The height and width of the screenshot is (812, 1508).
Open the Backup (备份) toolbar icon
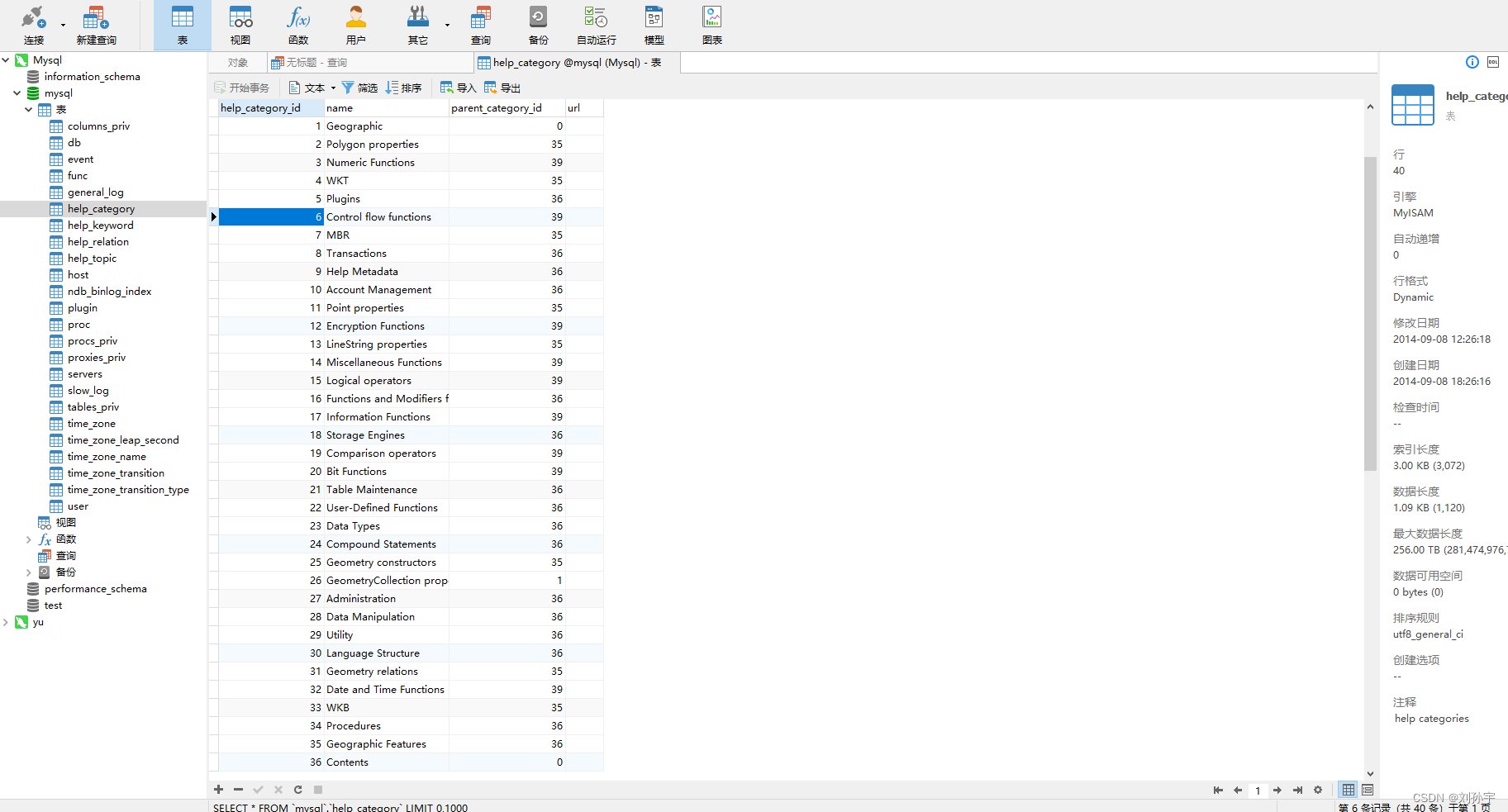point(538,25)
